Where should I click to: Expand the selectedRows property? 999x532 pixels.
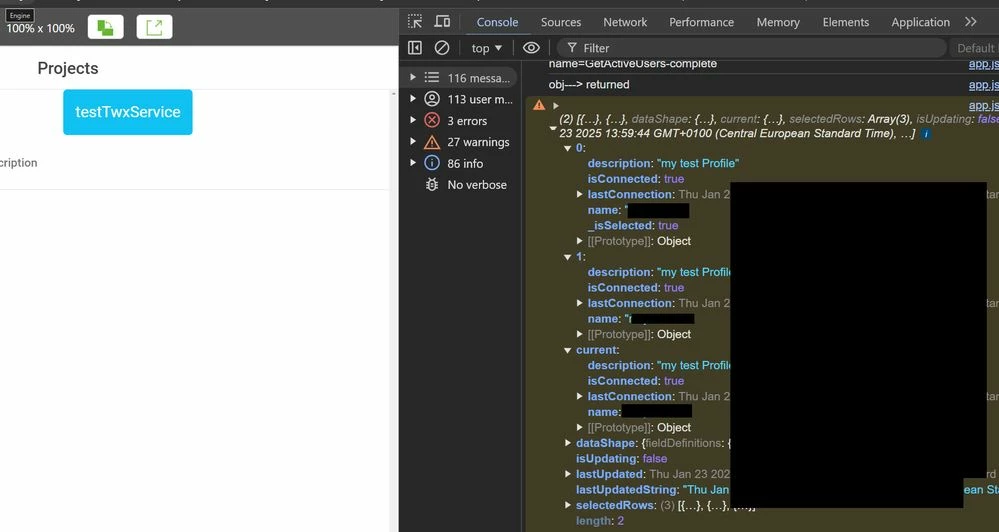pos(568,505)
